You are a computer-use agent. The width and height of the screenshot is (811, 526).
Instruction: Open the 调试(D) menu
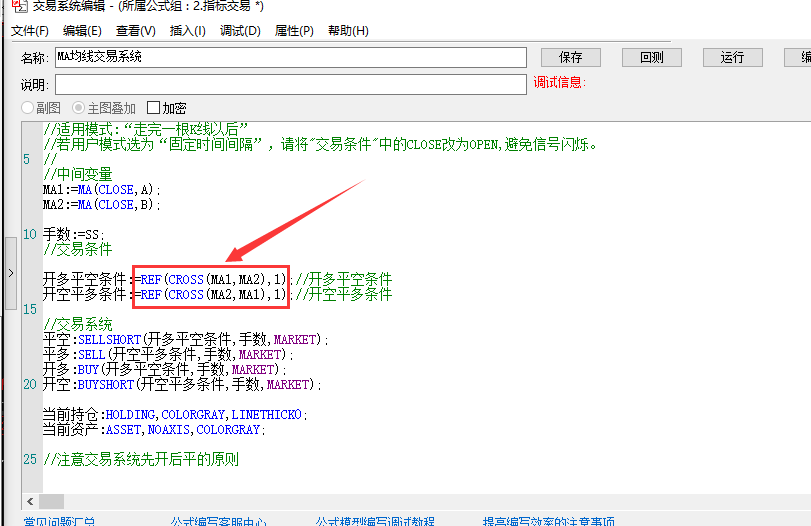(240, 31)
